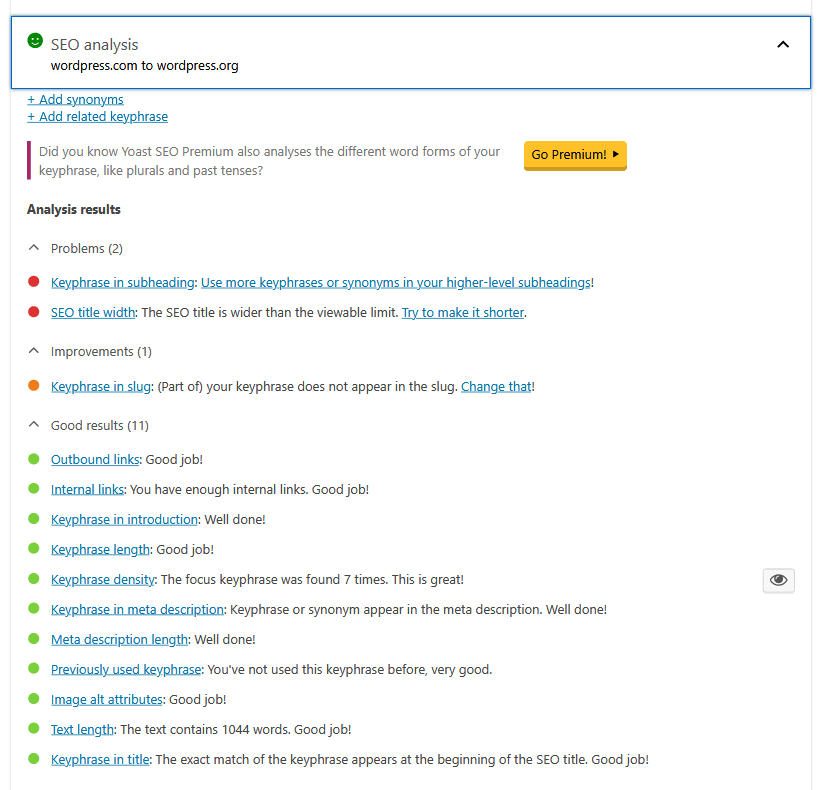Click the Text length link
The width and height of the screenshot is (830, 790).
[83, 730]
